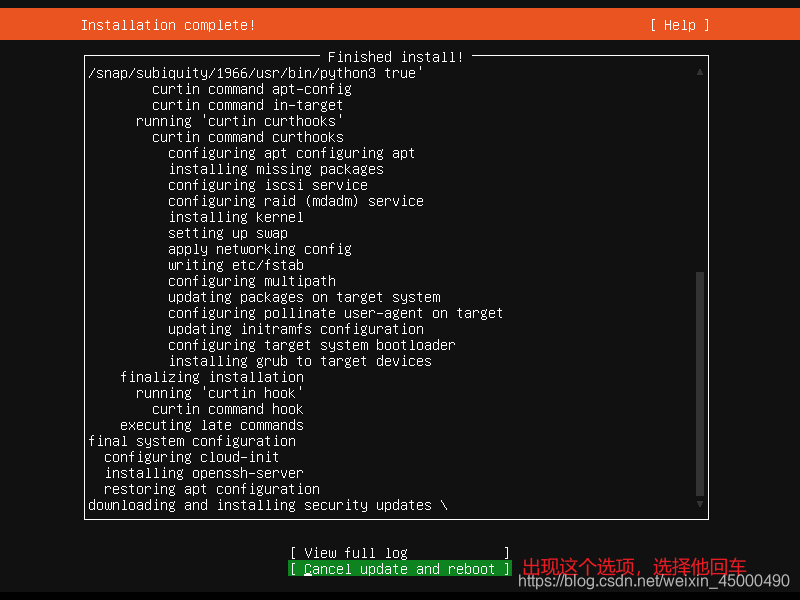The width and height of the screenshot is (800, 600).
Task: Click log line 'configuring apt configuring apt'
Action: pyautogui.click(x=291, y=153)
